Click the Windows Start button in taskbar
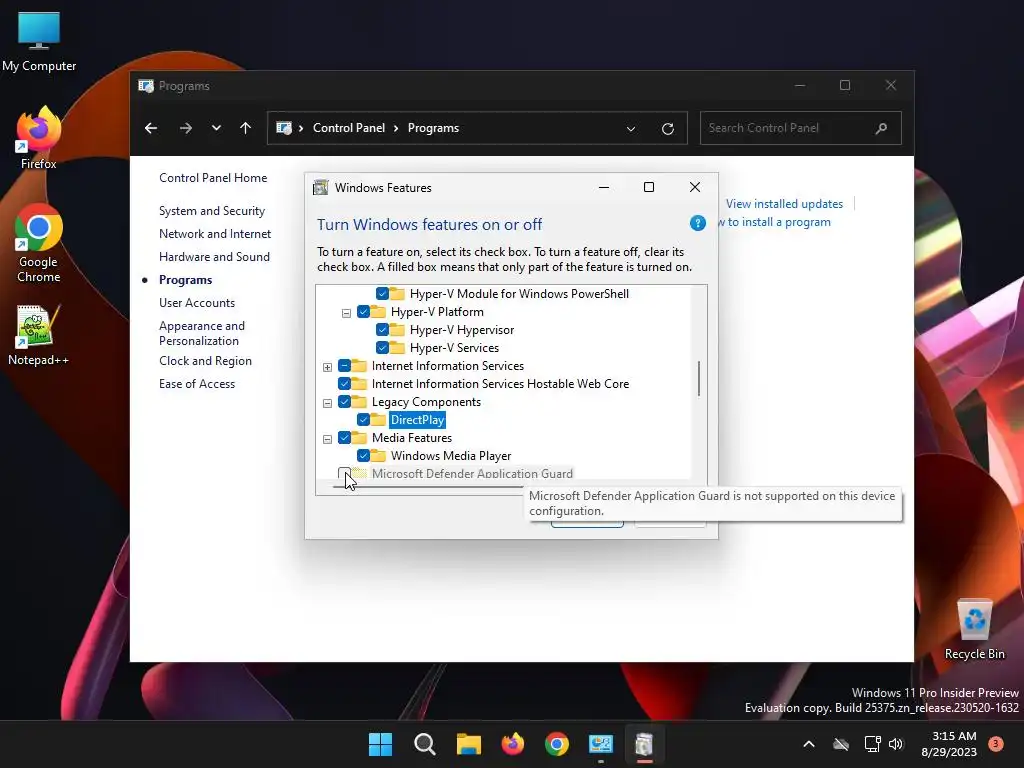1024x768 pixels. click(380, 744)
